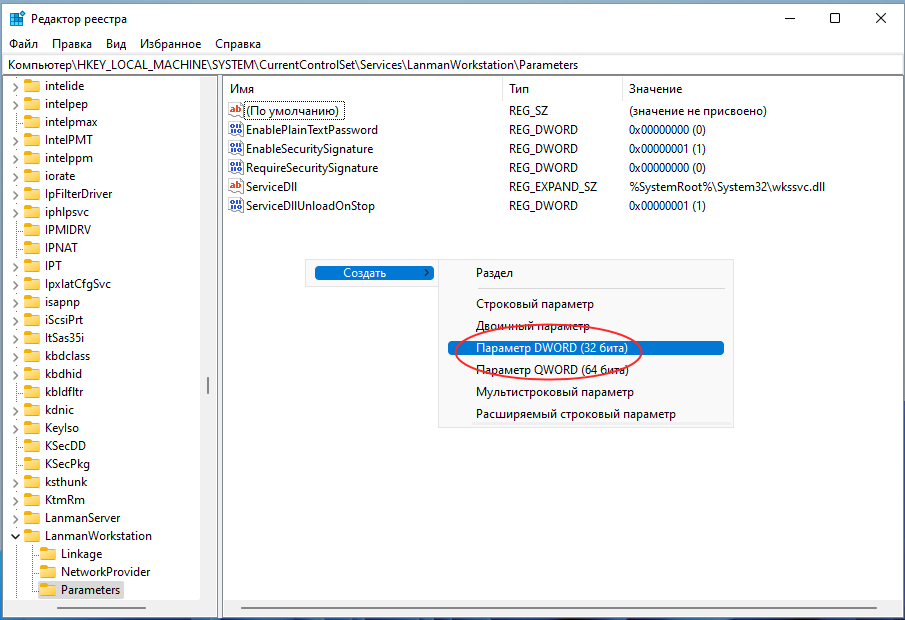This screenshot has width=905, height=620.
Task: Expand the intelppm tree node
Action: (x=16, y=158)
